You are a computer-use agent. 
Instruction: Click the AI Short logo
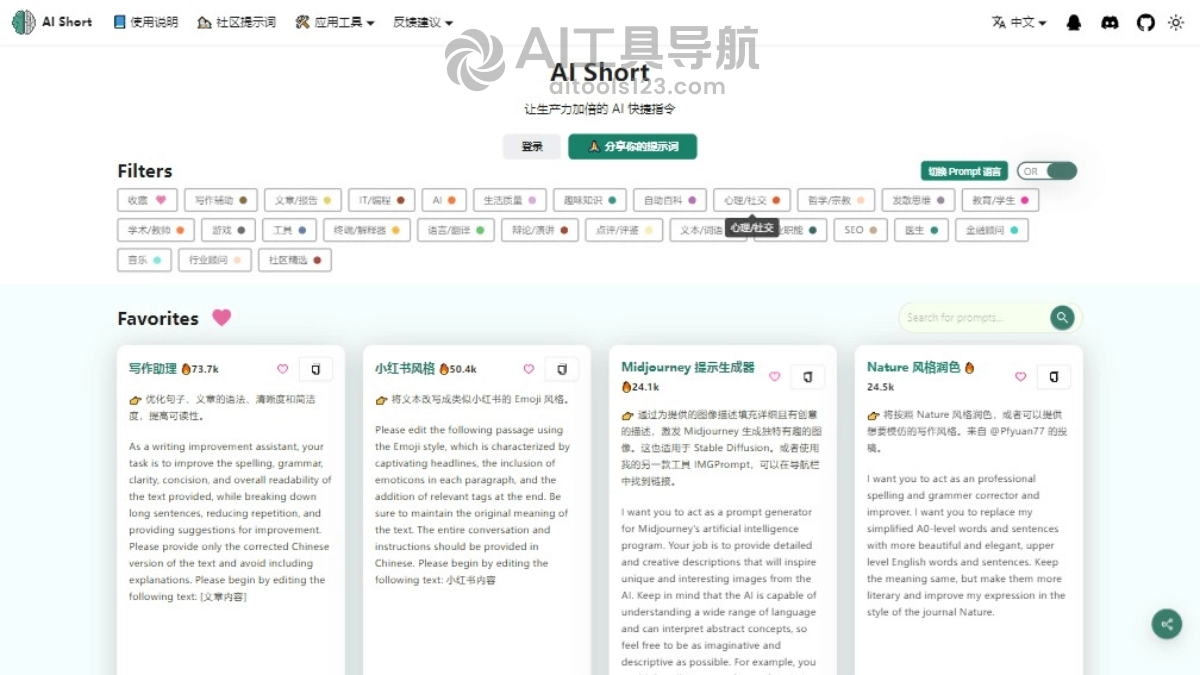click(52, 21)
